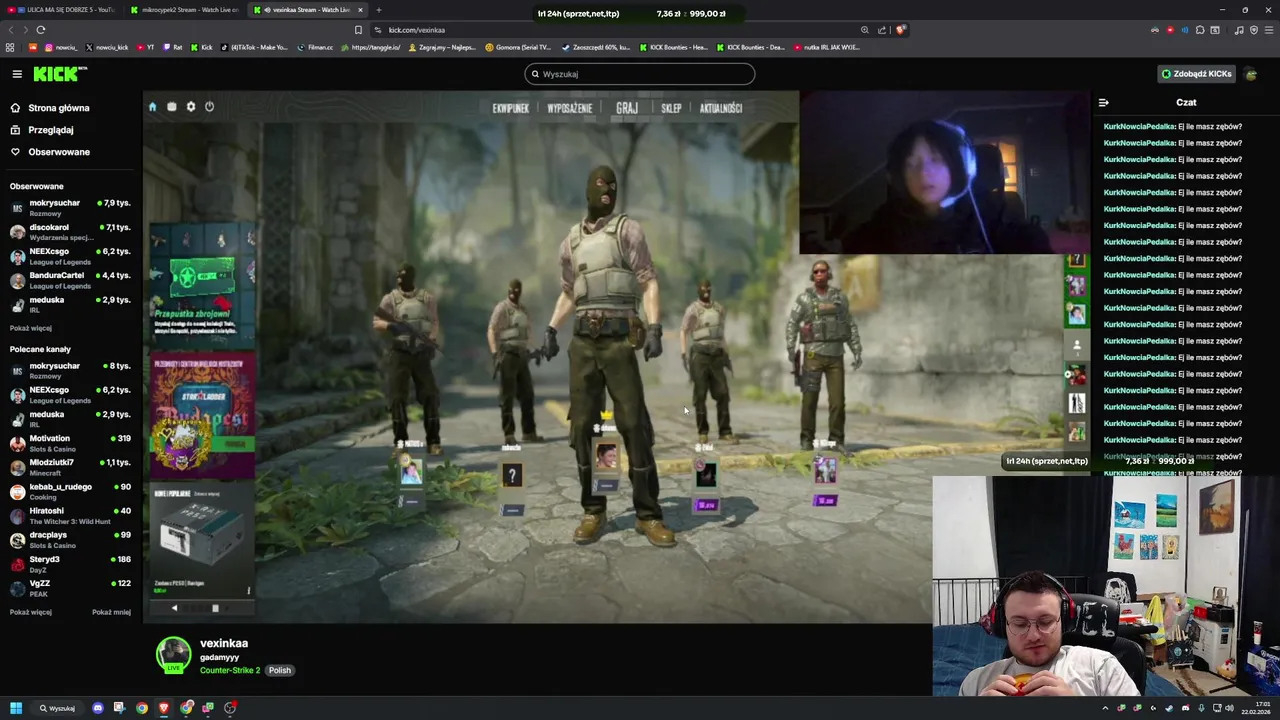Open CS2 settings gear icon
The height and width of the screenshot is (720, 1280).
(x=191, y=107)
